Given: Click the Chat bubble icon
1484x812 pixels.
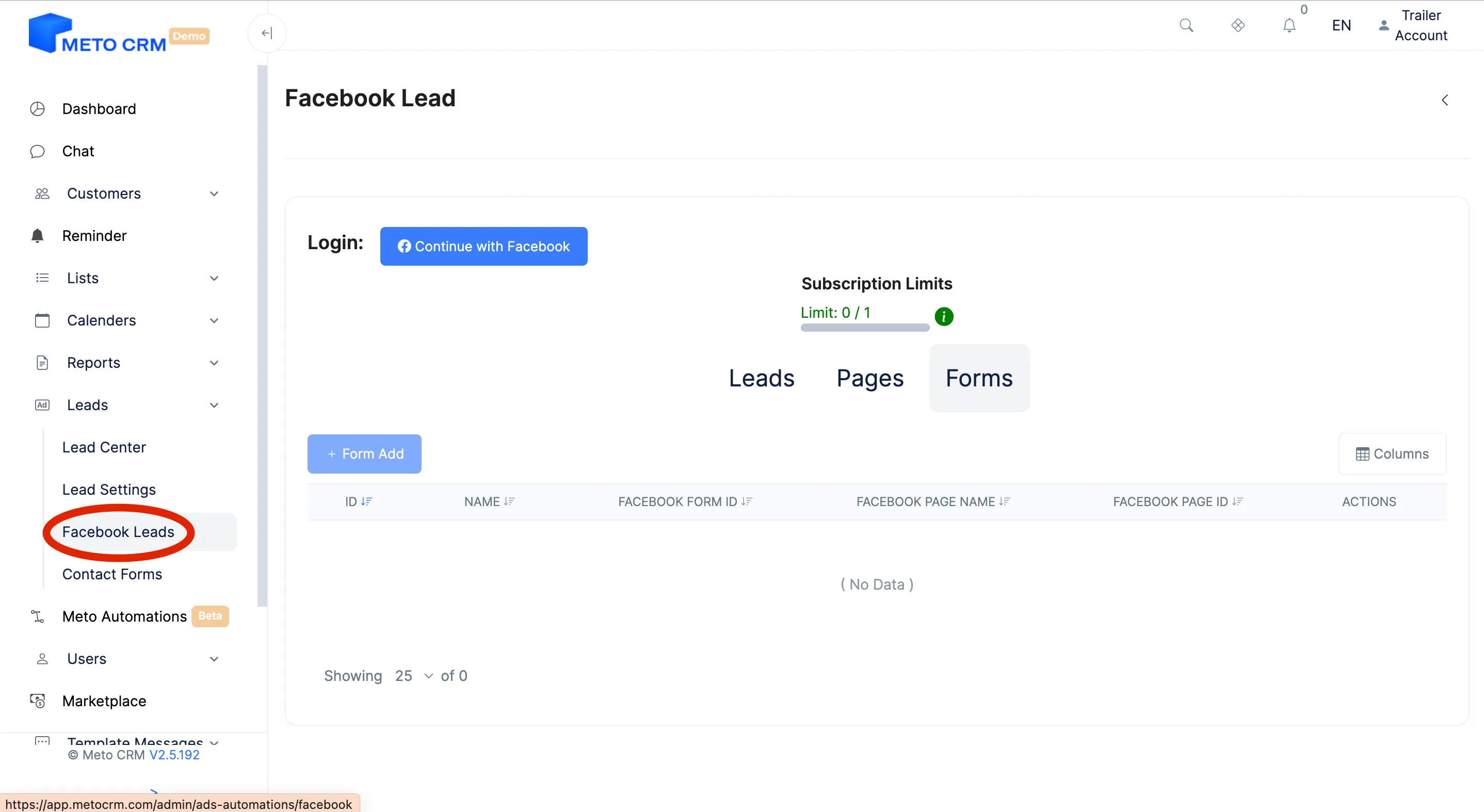Looking at the screenshot, I should click(x=38, y=152).
